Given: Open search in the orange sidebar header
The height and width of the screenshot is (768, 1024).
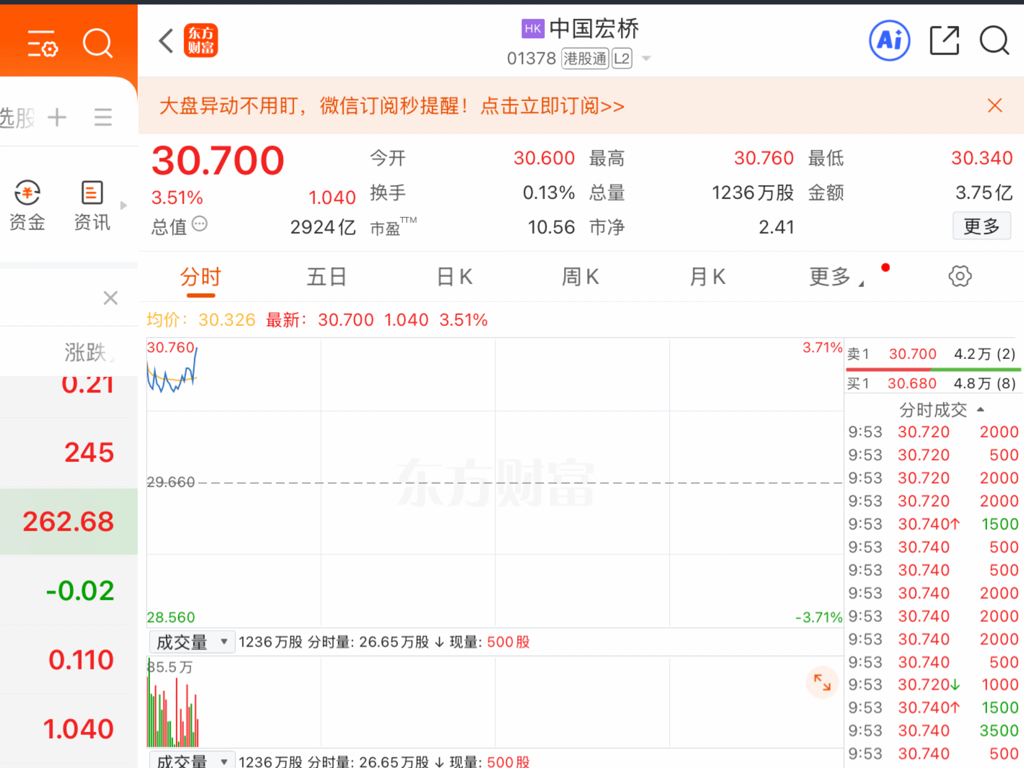Looking at the screenshot, I should tap(98, 44).
